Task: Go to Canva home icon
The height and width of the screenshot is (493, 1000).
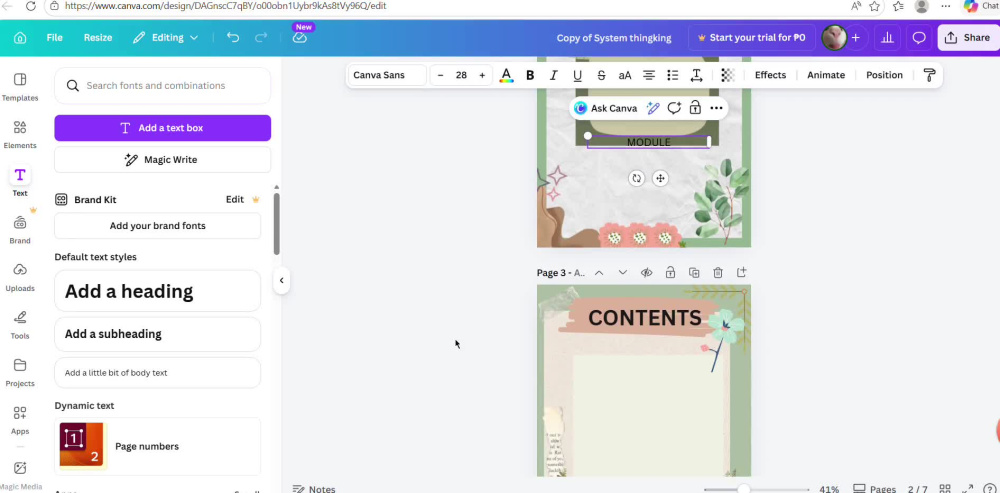Action: pos(20,38)
